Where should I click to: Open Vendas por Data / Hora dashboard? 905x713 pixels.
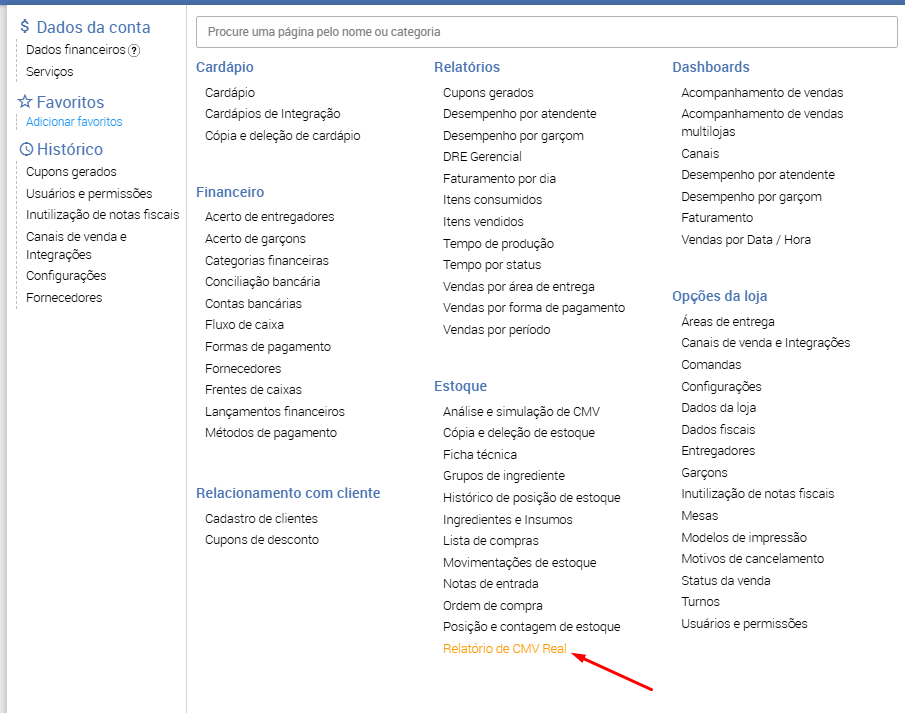[746, 240]
